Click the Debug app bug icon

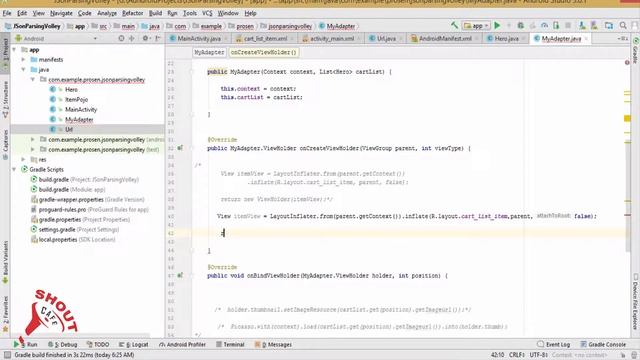[520, 26]
